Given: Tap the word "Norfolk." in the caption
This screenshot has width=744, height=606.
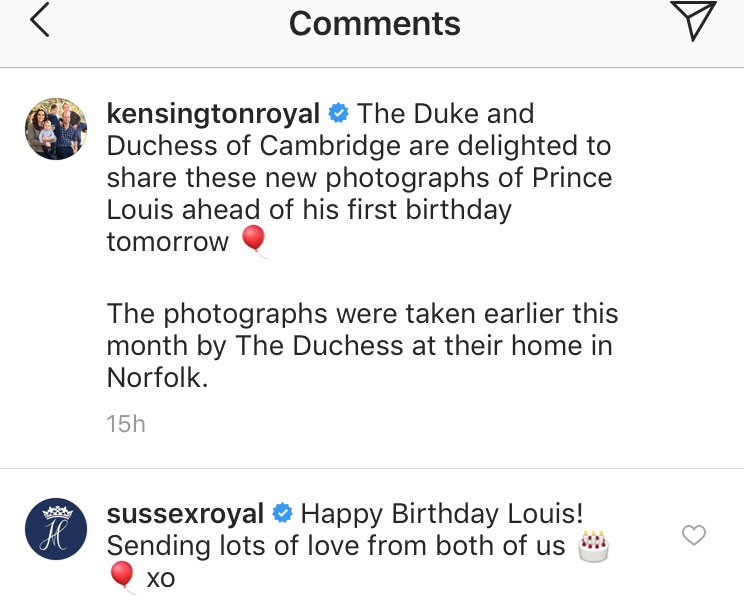Looking at the screenshot, I should [x=157, y=379].
